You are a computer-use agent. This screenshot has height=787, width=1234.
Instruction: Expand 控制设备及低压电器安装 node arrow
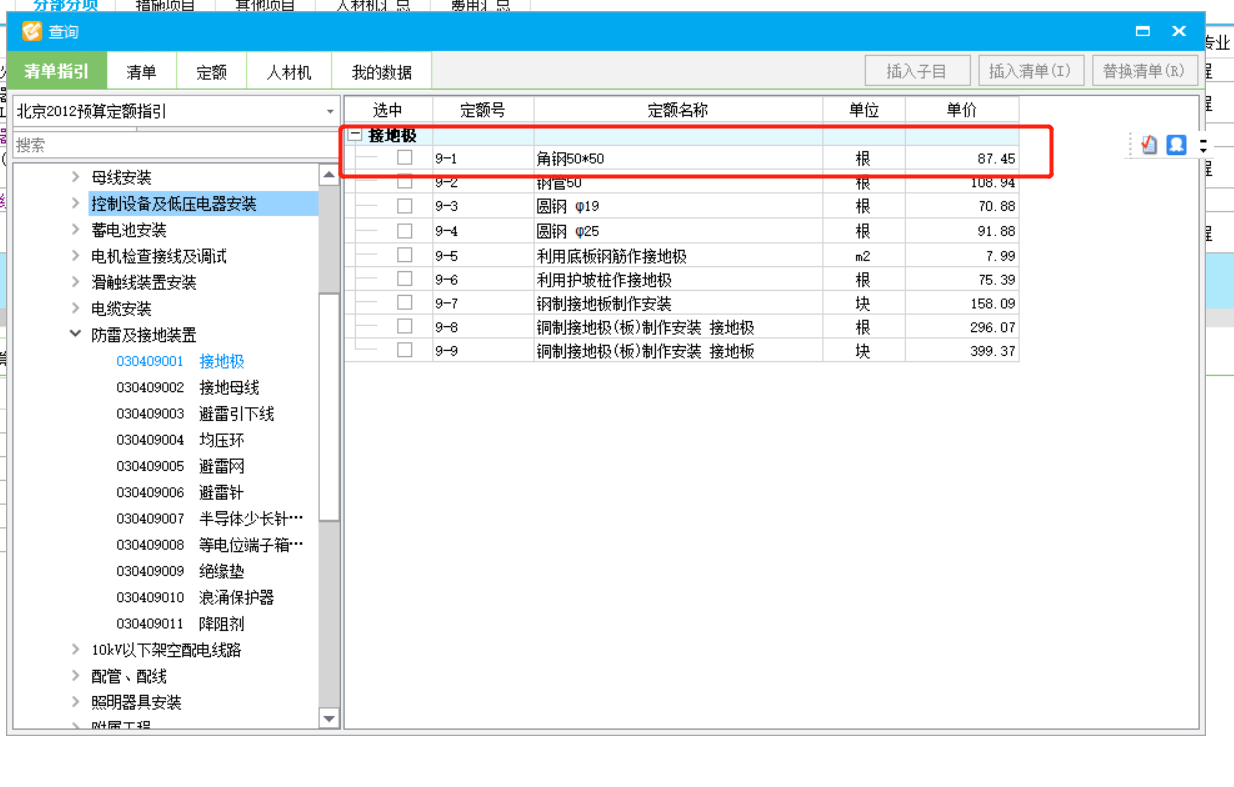pyautogui.click(x=75, y=203)
